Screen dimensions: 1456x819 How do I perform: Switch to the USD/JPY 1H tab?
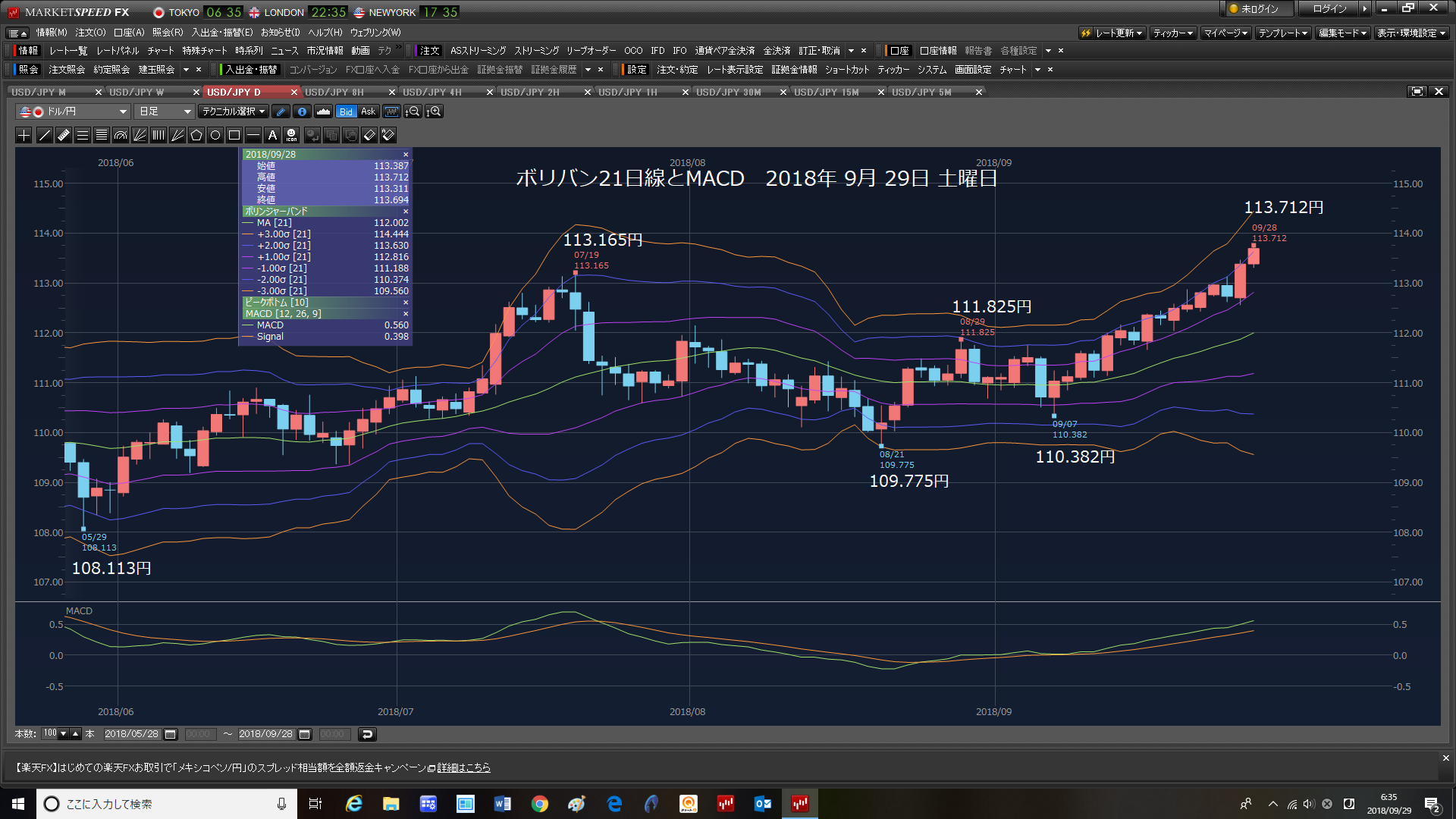(x=628, y=93)
